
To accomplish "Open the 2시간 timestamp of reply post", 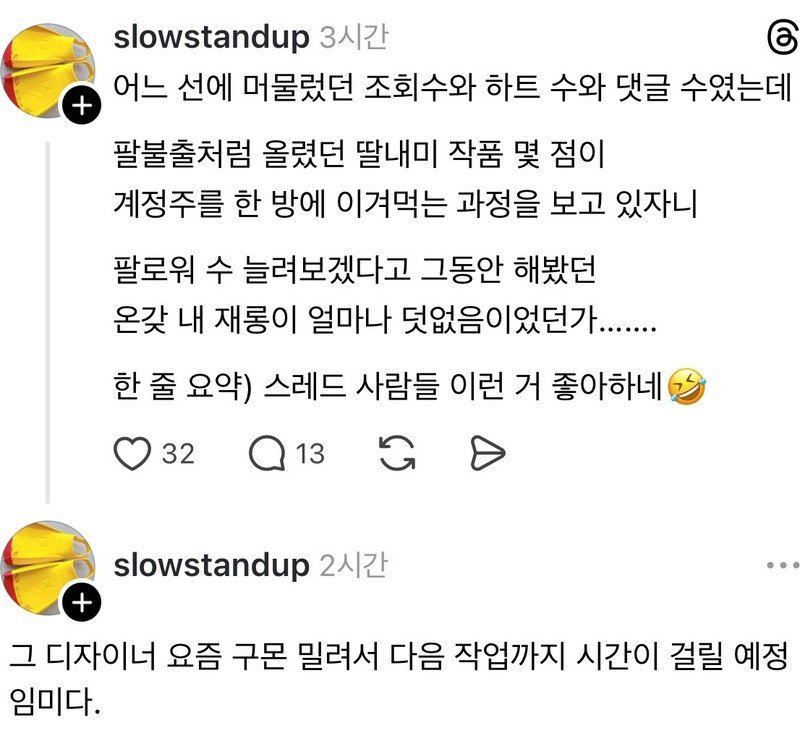I will 354,566.
